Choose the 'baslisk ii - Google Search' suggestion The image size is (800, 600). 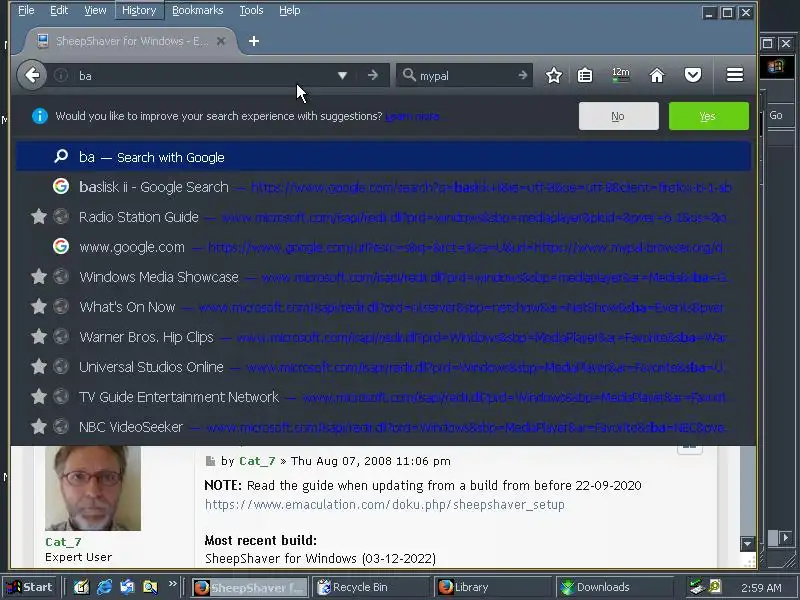click(383, 187)
